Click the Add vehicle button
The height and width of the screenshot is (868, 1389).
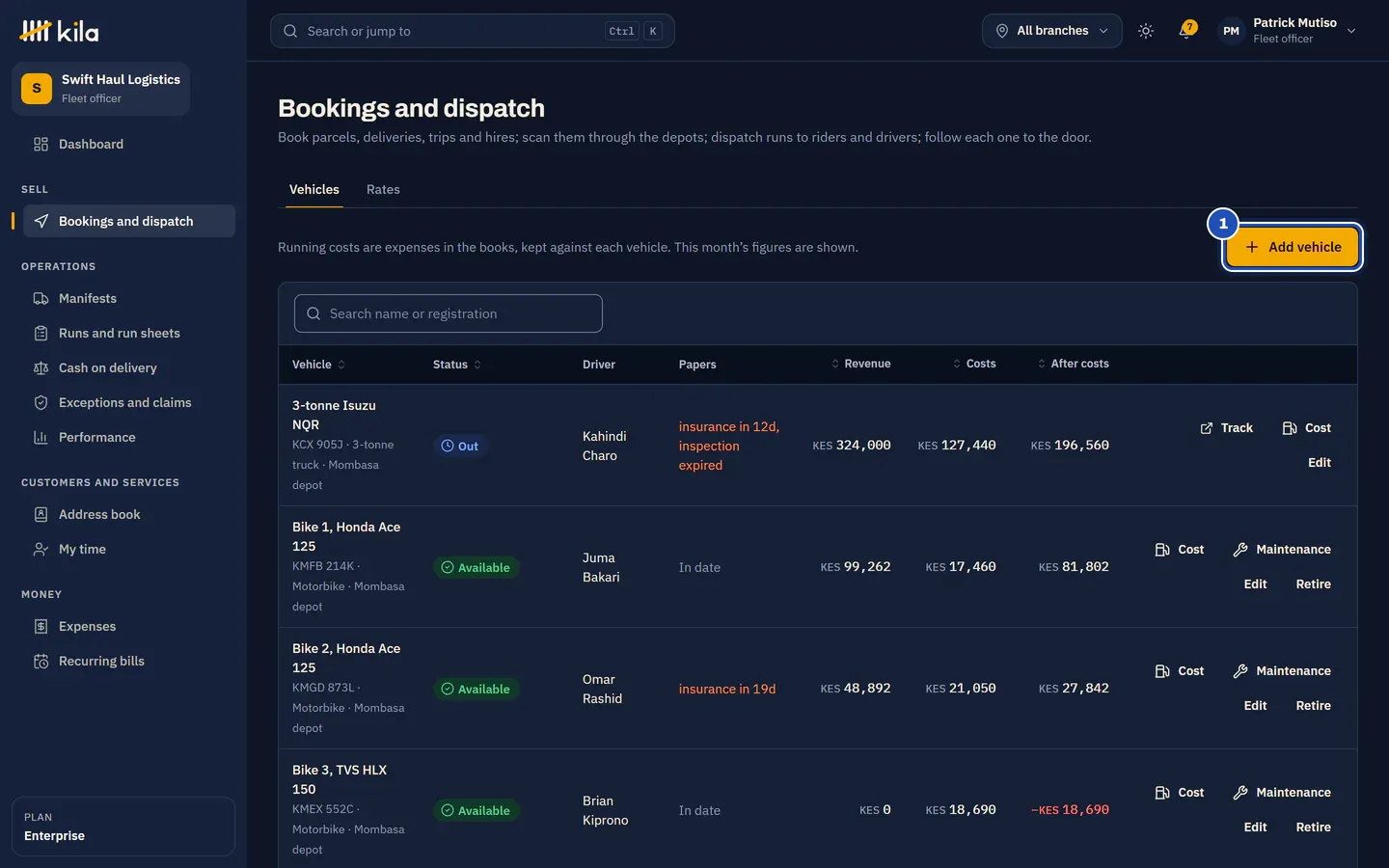click(1293, 247)
